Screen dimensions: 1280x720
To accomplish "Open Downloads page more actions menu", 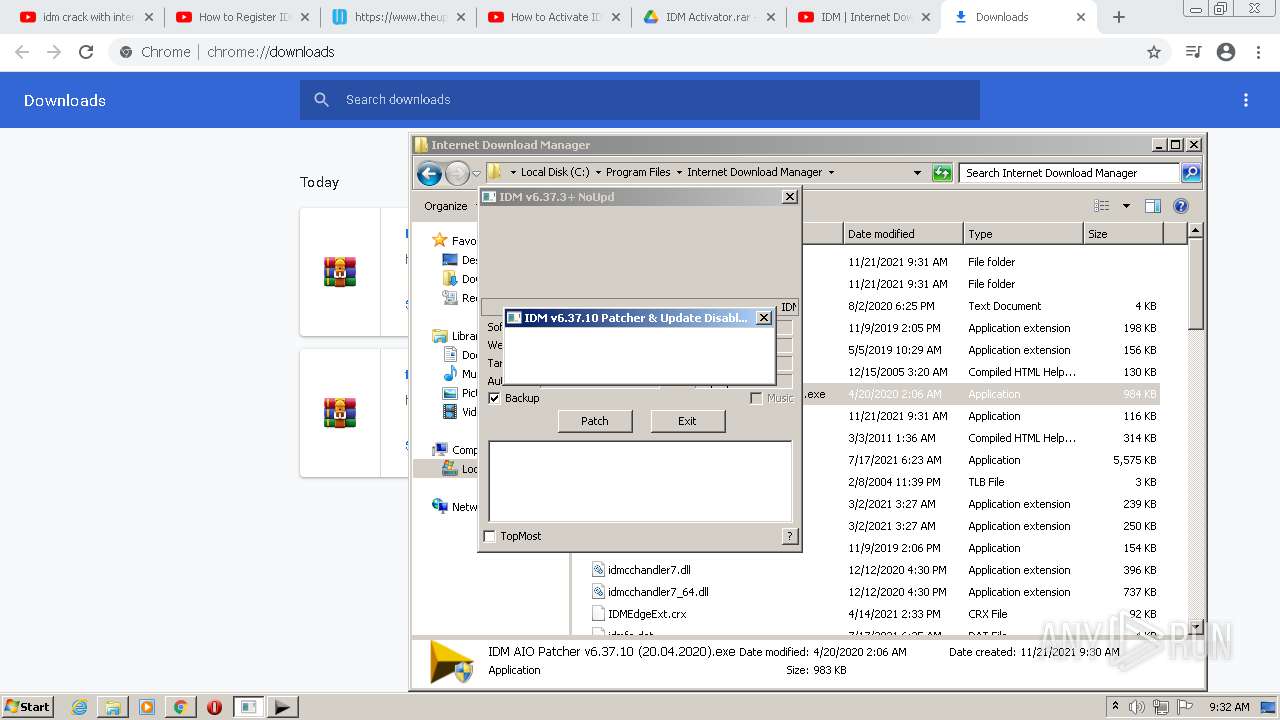I will [x=1246, y=100].
